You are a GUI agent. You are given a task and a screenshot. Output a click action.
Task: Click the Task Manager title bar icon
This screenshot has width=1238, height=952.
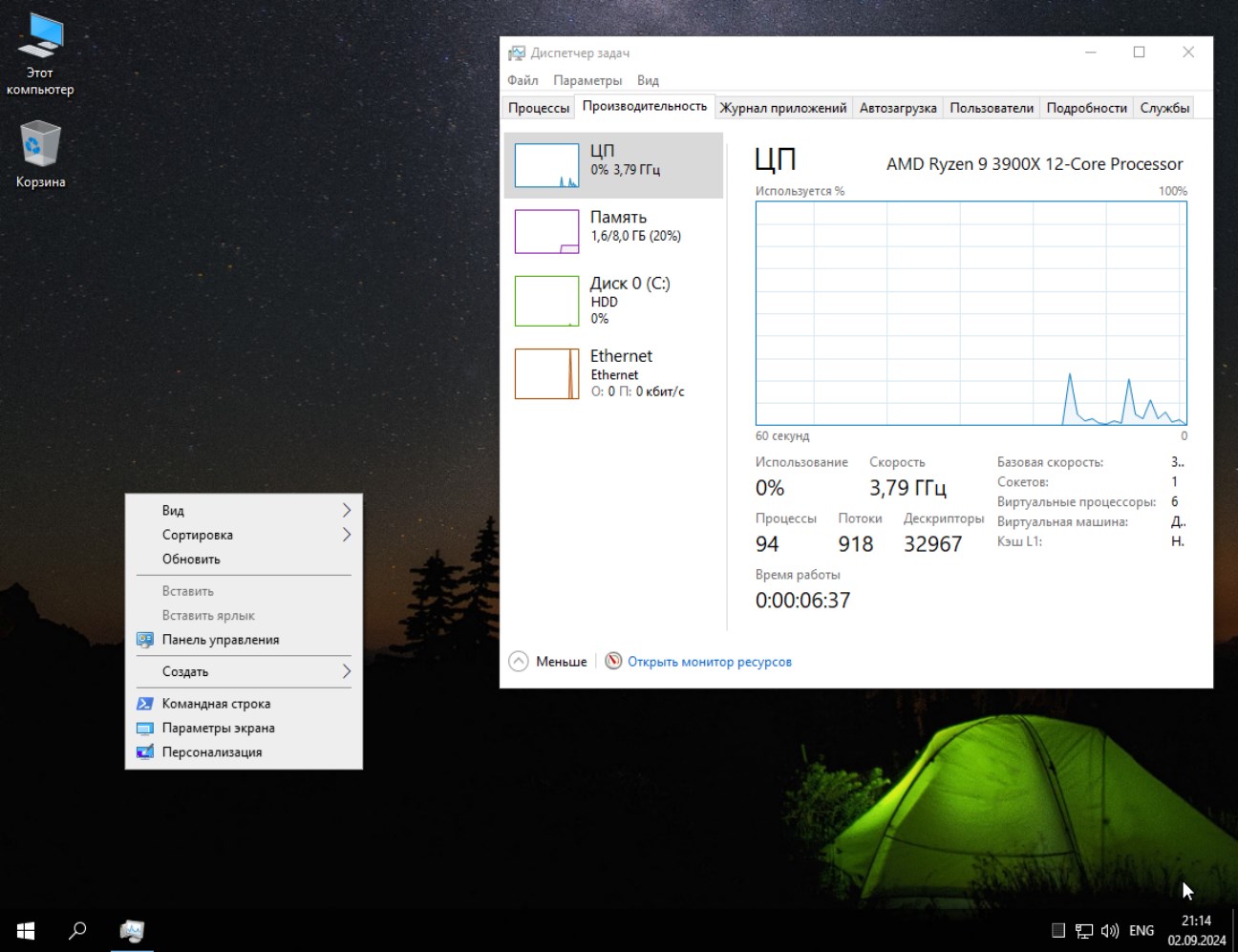517,53
